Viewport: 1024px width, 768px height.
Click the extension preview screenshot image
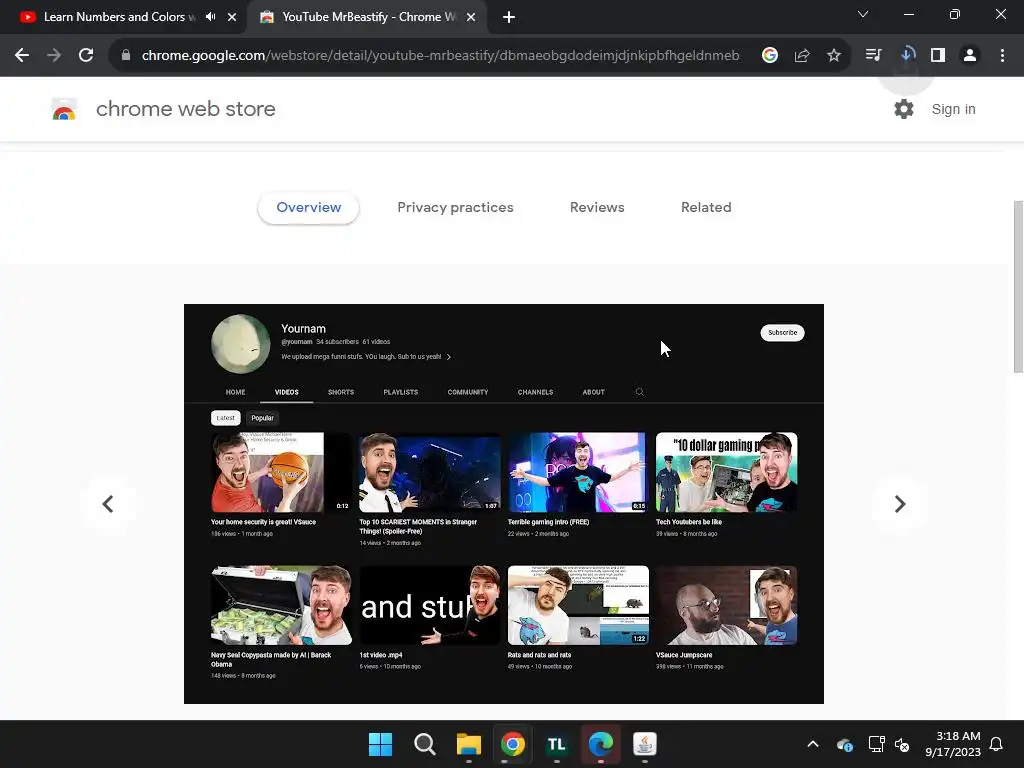click(x=504, y=504)
